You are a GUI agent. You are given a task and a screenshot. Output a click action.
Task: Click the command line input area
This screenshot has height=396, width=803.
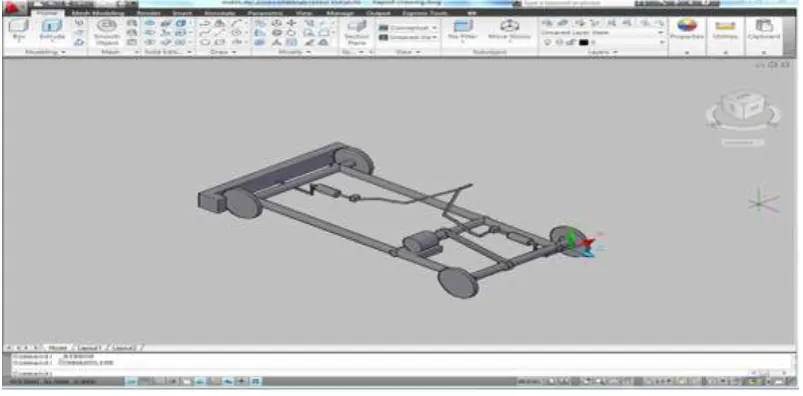379,372
